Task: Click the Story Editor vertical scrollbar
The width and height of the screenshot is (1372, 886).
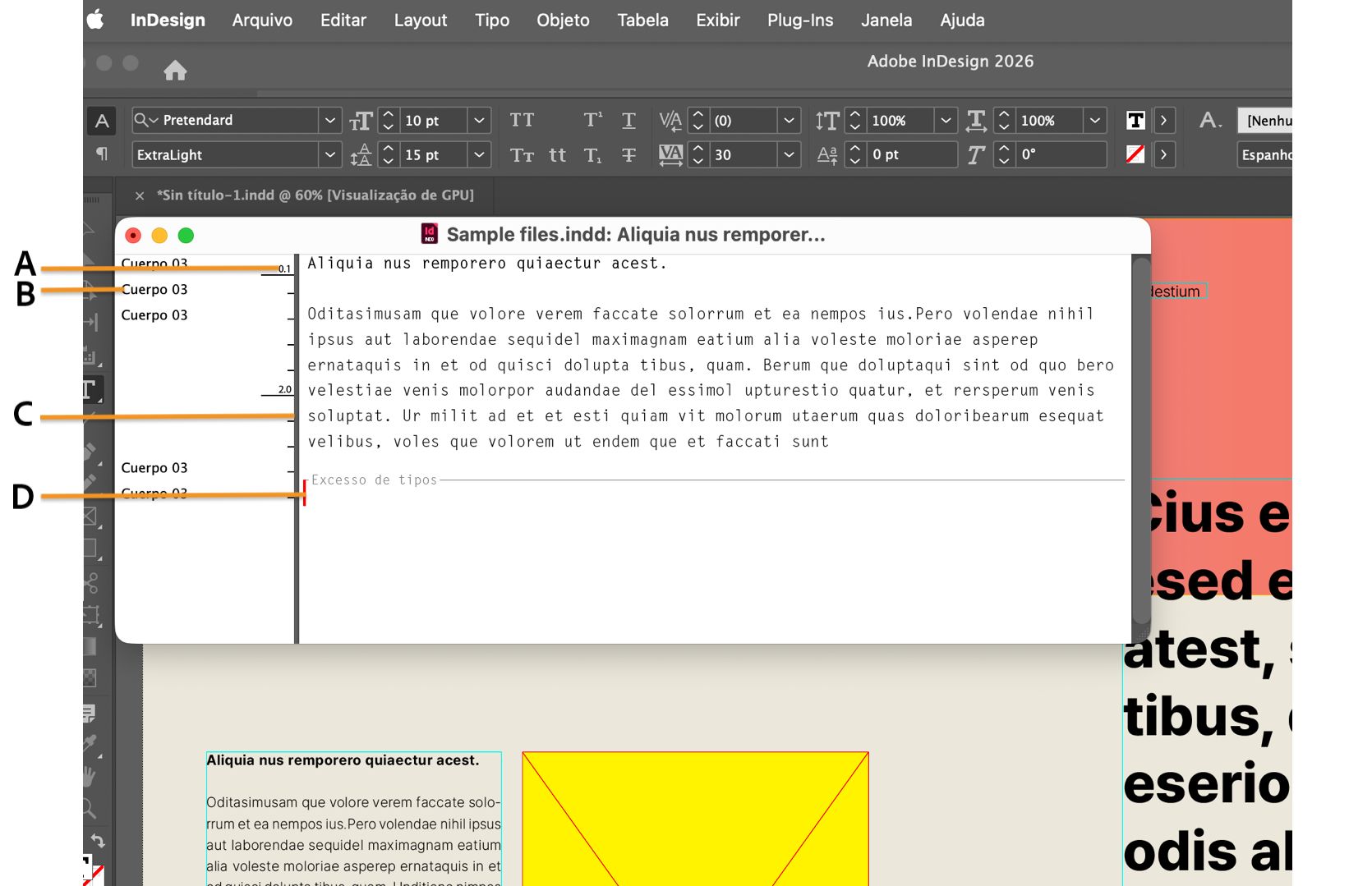Action: 1140,440
